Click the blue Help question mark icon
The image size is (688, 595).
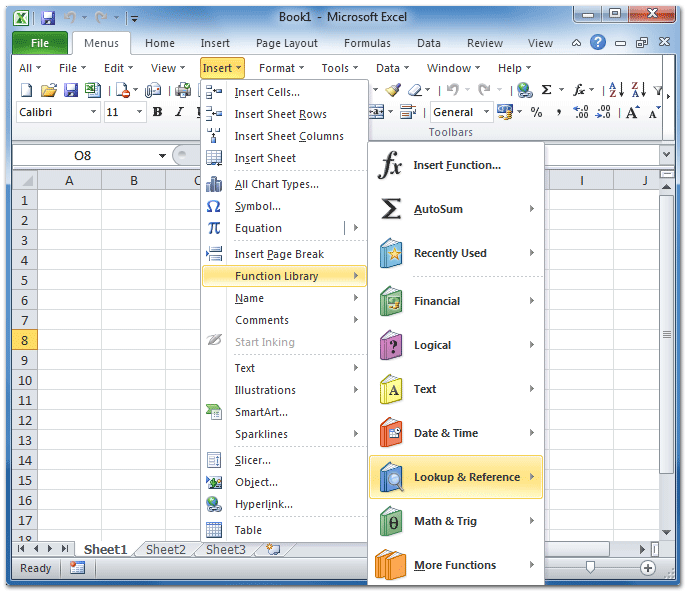click(x=598, y=43)
